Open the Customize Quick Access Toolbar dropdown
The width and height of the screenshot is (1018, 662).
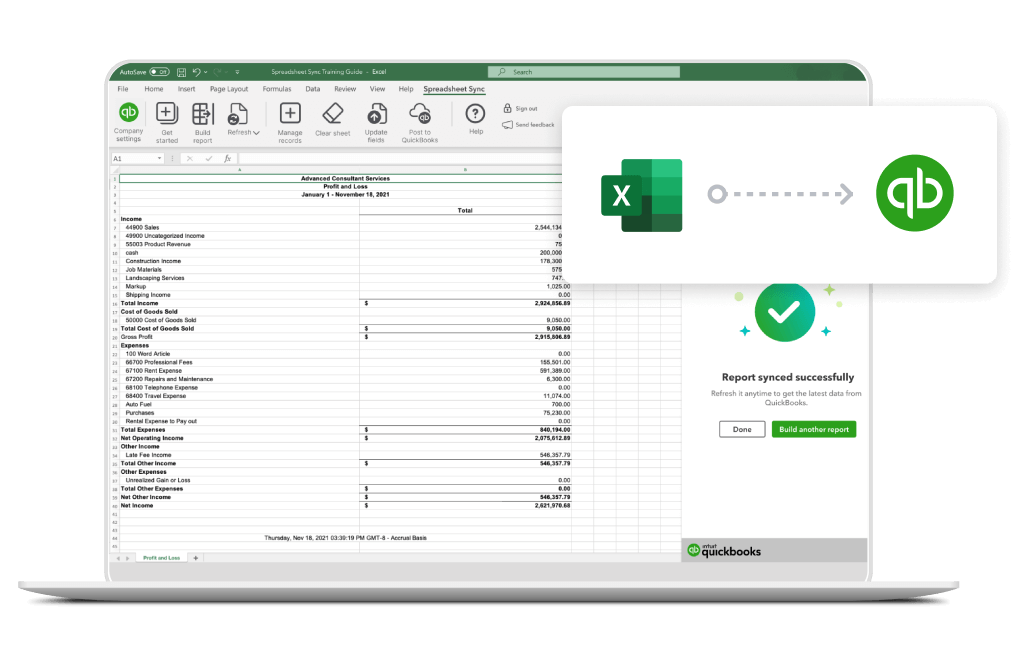tap(237, 72)
